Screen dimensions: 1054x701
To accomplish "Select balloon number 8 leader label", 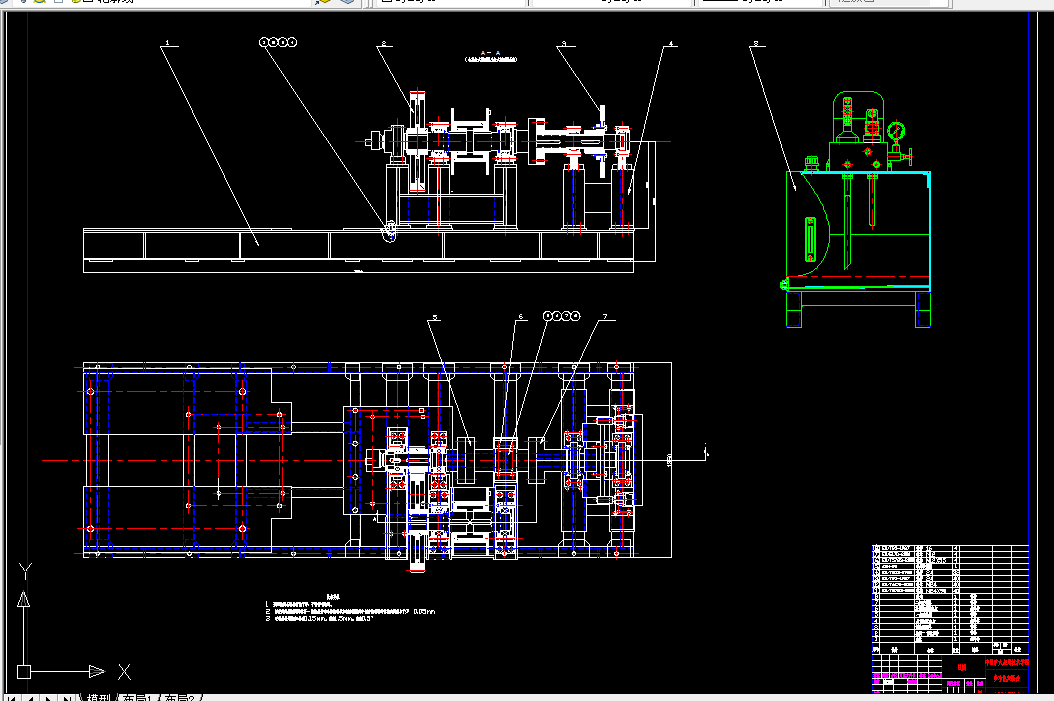I will [756, 44].
